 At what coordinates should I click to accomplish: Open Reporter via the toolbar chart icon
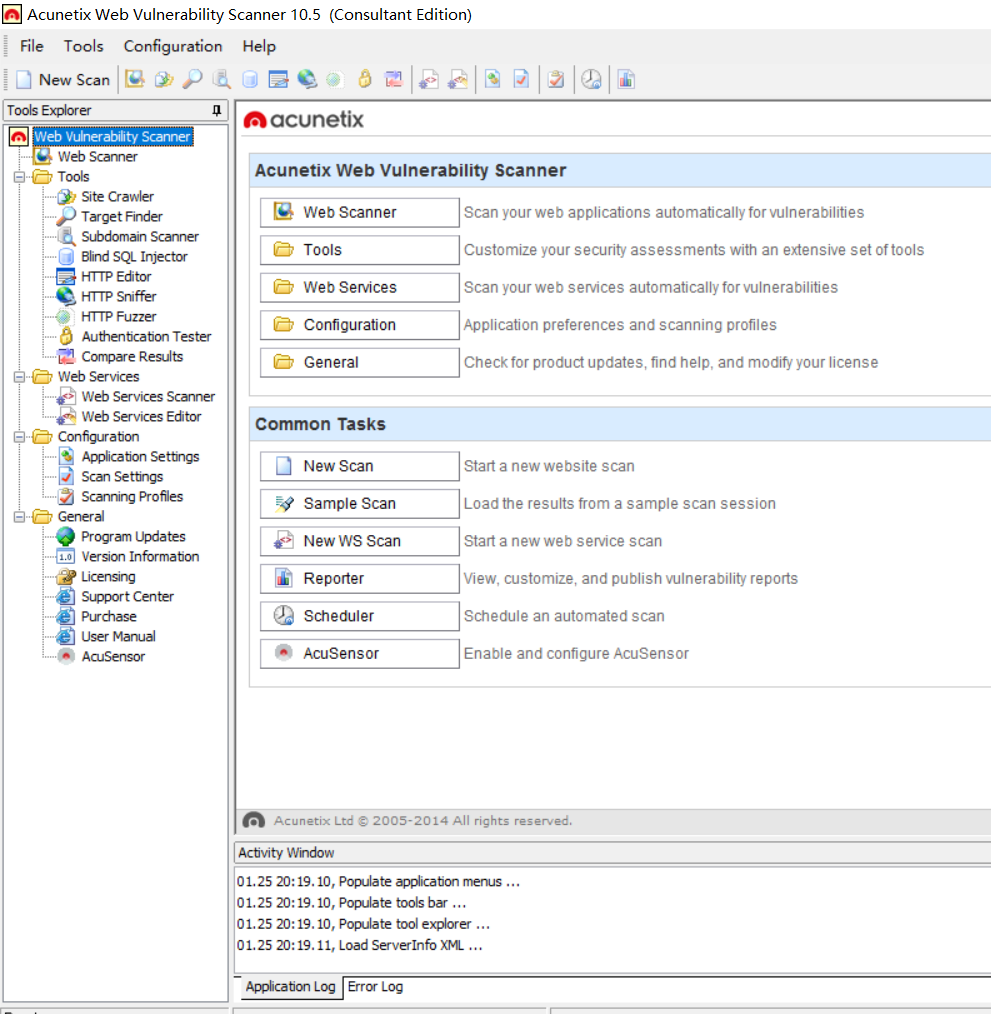(x=626, y=80)
